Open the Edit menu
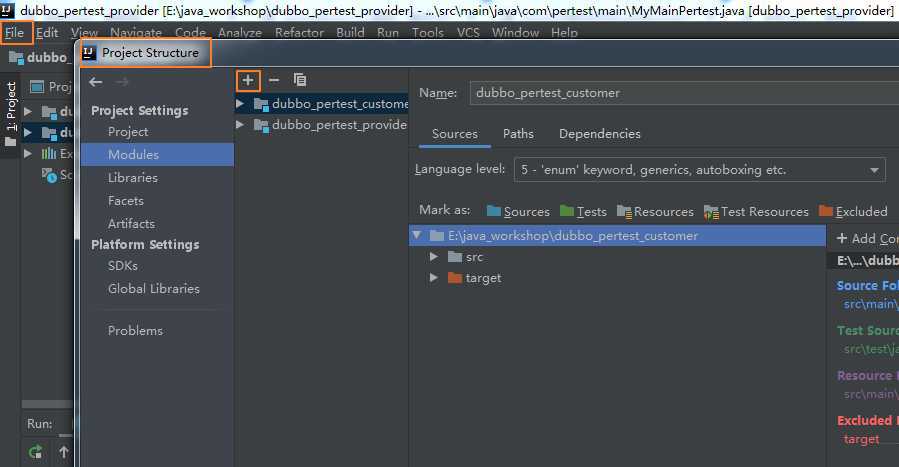 (x=47, y=33)
